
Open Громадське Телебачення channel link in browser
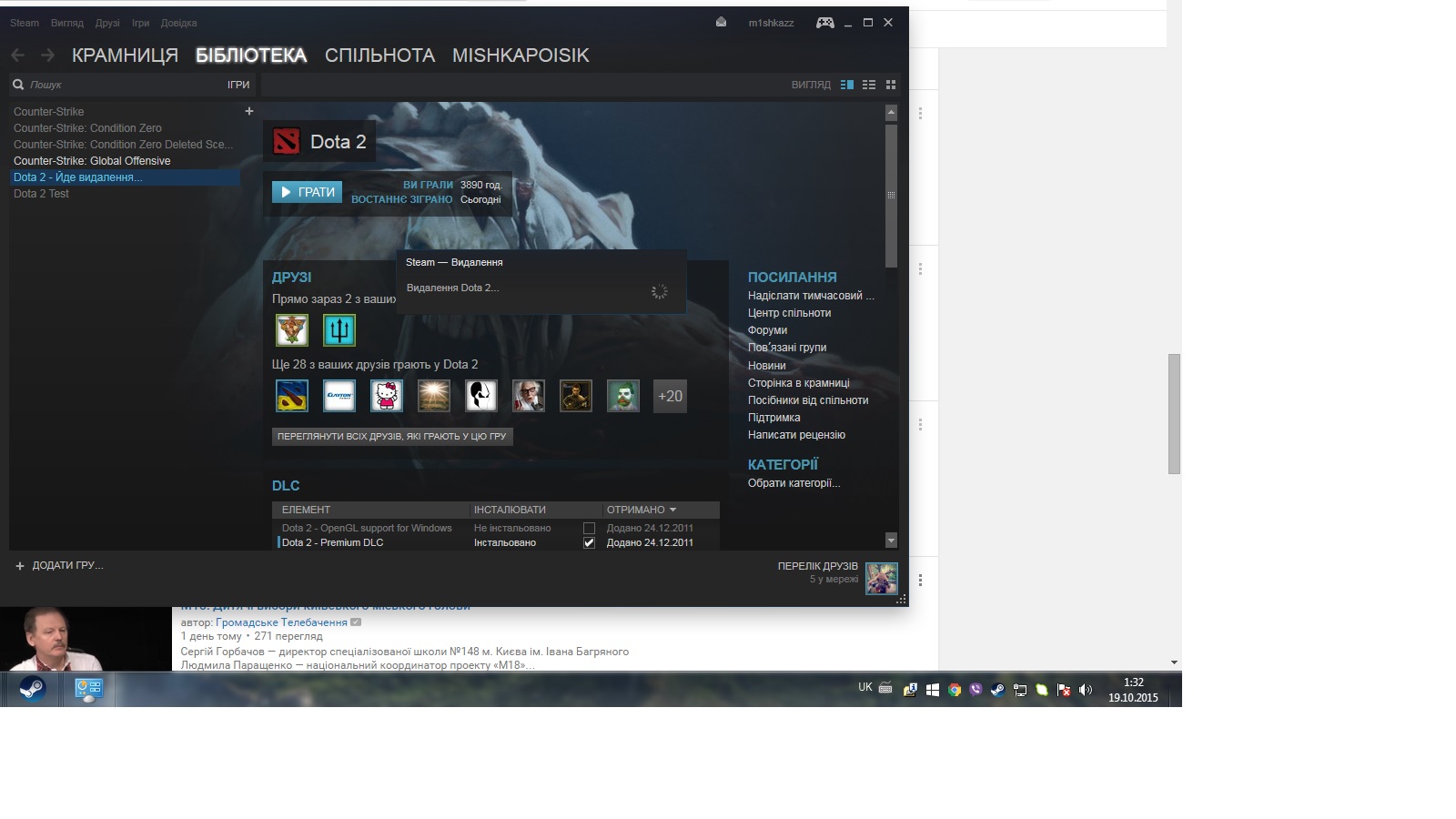(281, 622)
